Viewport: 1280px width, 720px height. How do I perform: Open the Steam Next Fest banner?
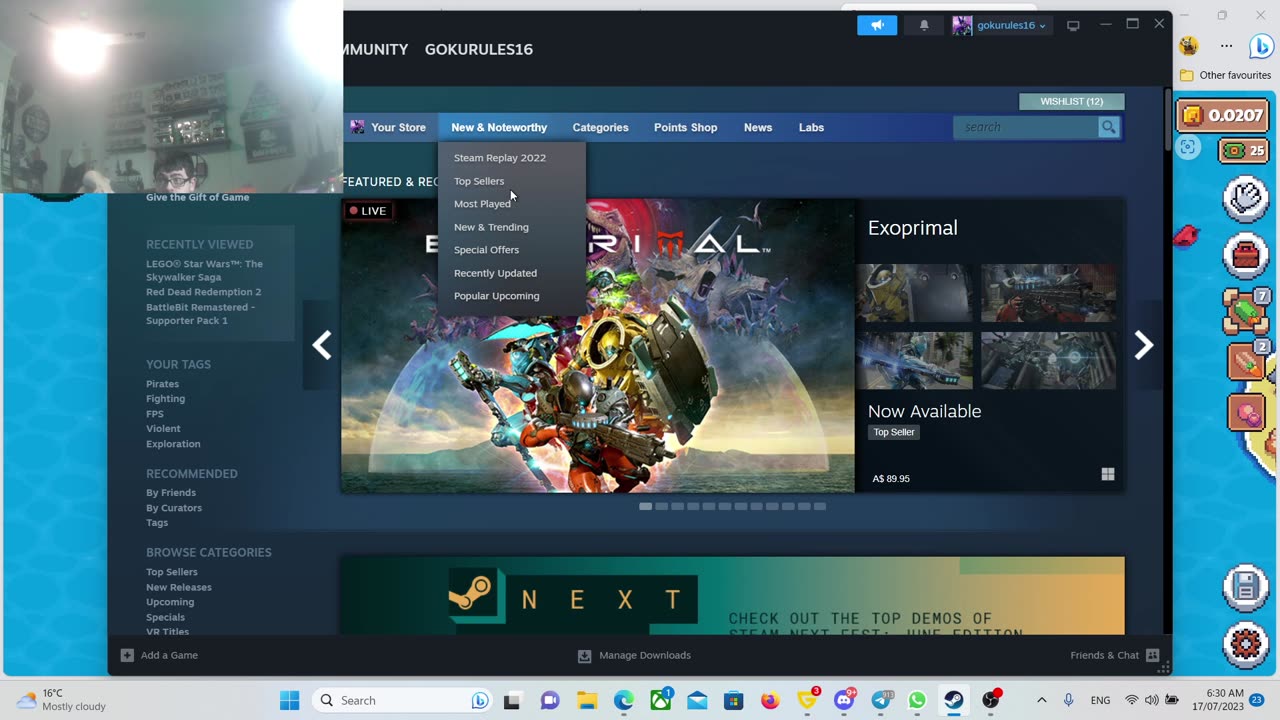click(732, 595)
